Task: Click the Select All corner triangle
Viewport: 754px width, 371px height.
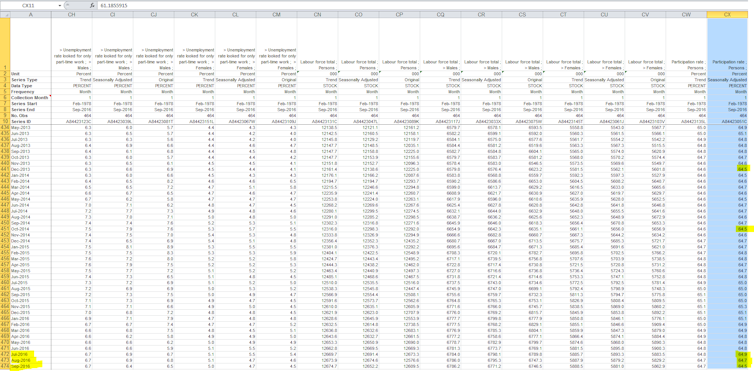Action: (5, 15)
